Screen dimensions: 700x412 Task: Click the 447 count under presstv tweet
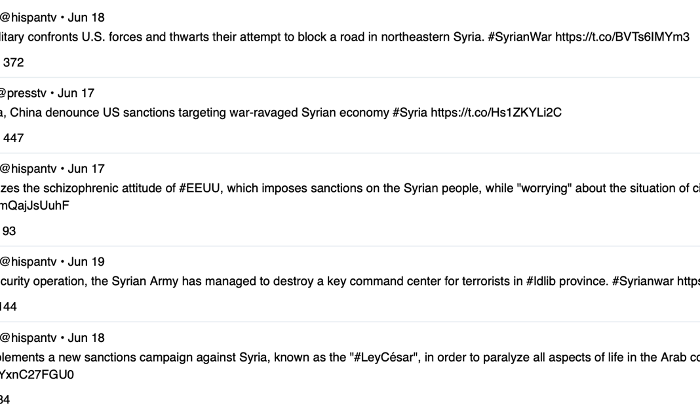13,138
